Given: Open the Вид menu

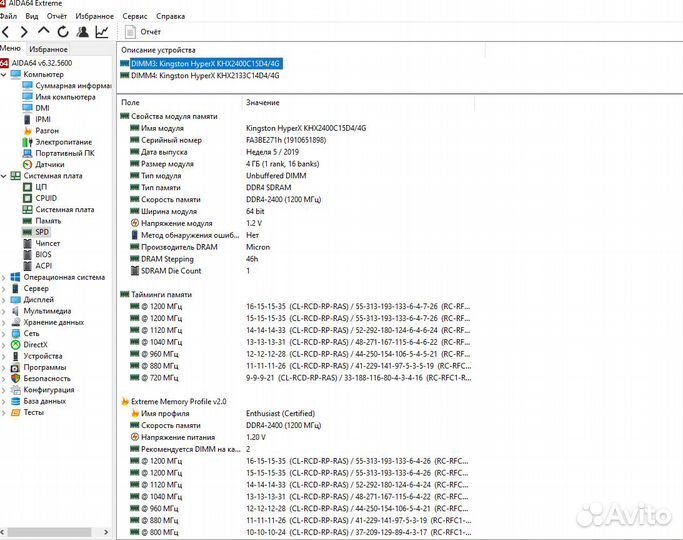Looking at the screenshot, I should (x=32, y=16).
